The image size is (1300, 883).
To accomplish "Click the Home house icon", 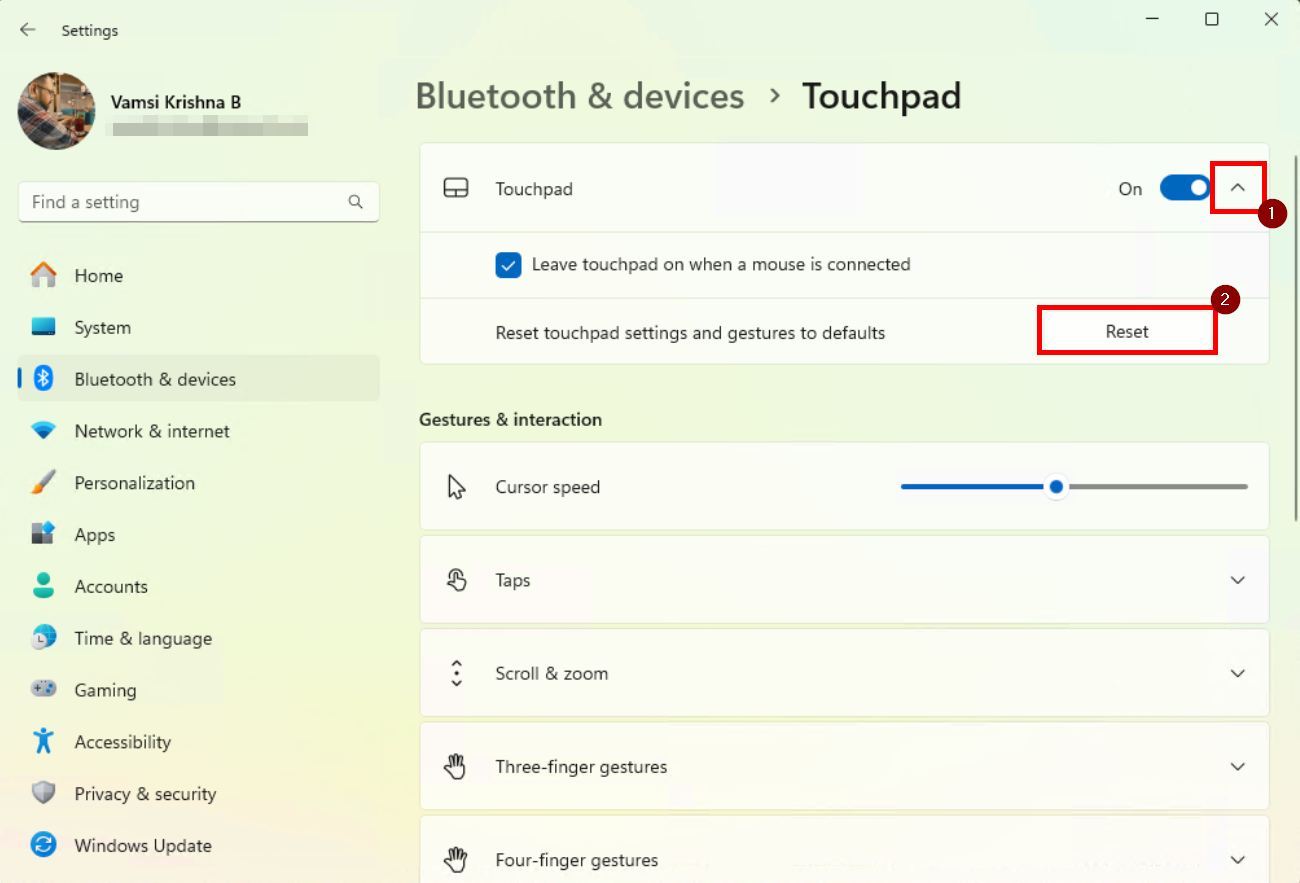I will point(43,275).
